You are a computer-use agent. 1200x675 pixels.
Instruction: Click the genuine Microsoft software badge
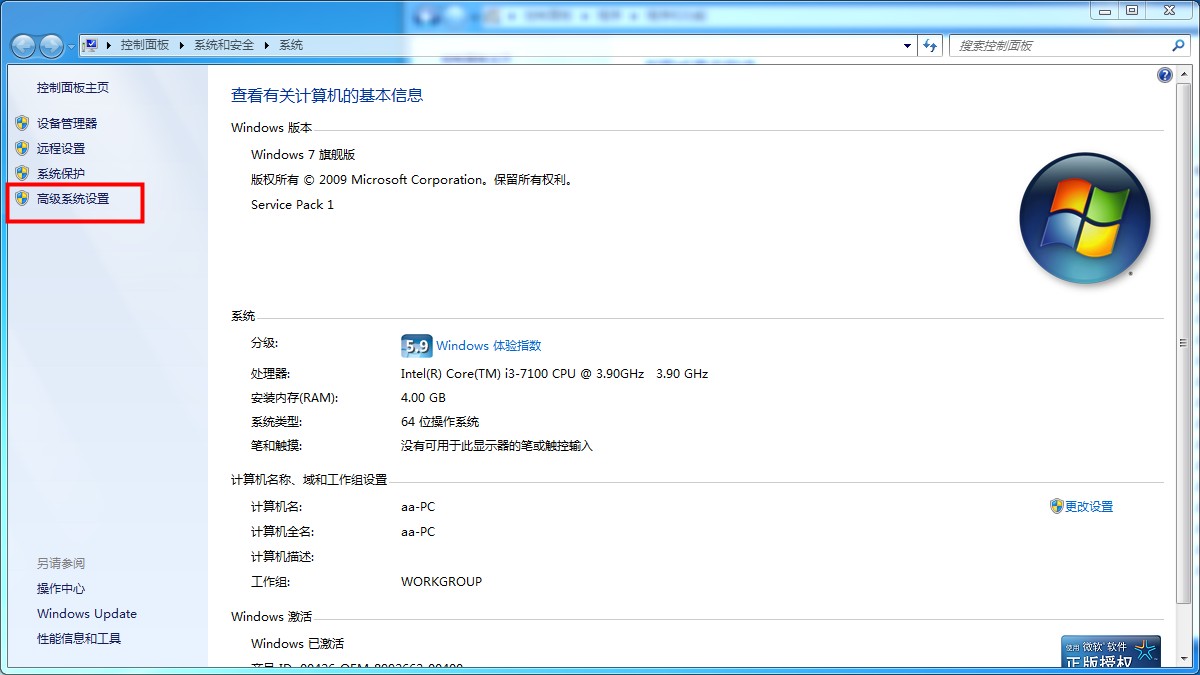1111,652
